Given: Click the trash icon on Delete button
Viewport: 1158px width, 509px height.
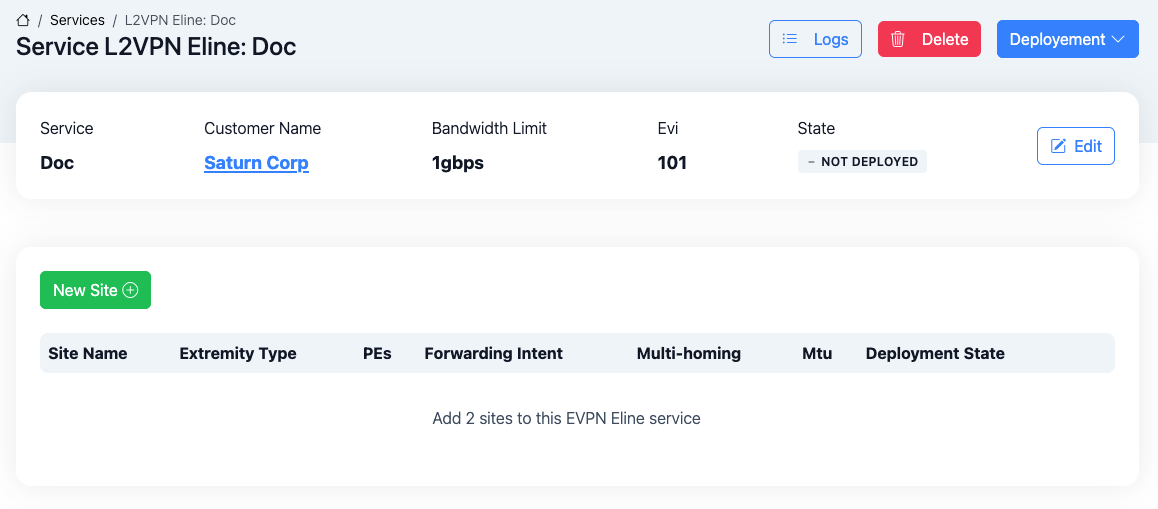Looking at the screenshot, I should (898, 39).
